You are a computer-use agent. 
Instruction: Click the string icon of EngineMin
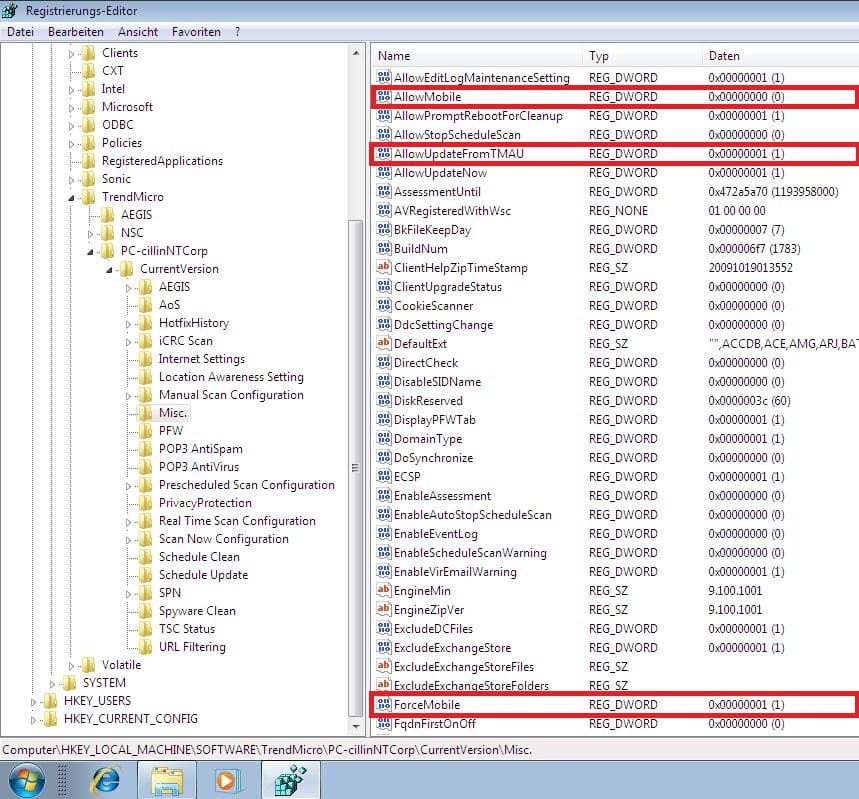coord(384,590)
